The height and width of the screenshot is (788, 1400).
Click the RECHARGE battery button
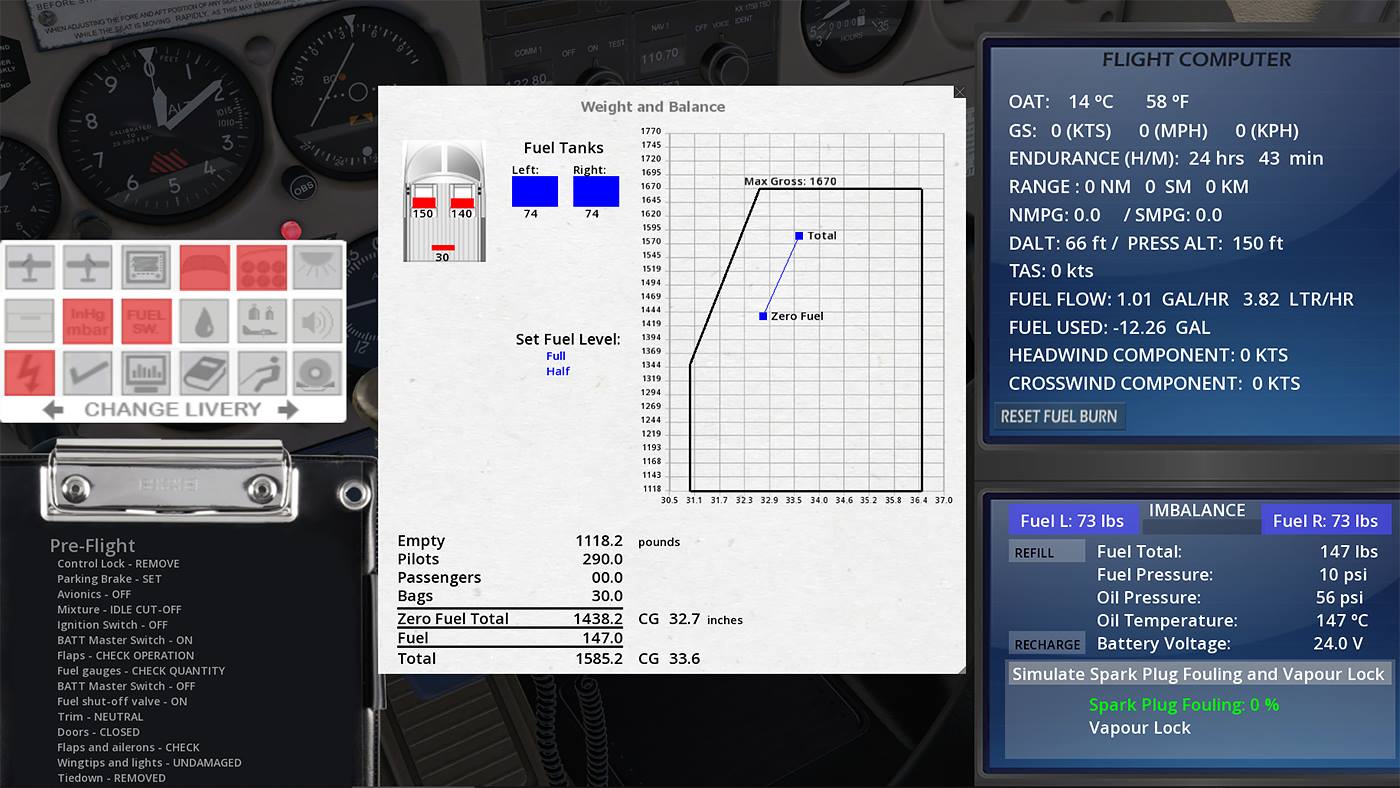1046,644
